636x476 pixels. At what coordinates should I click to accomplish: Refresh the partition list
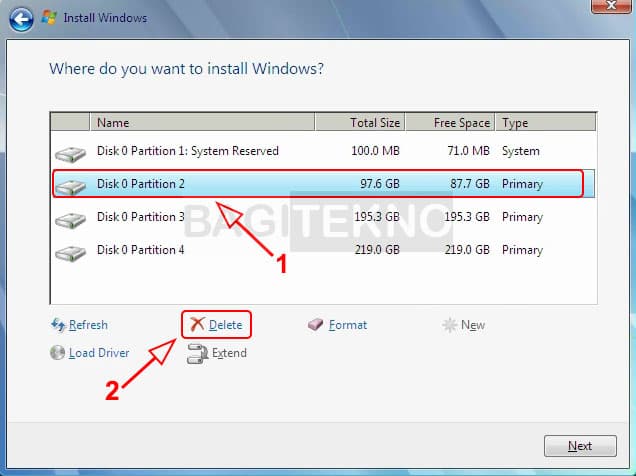click(88, 325)
